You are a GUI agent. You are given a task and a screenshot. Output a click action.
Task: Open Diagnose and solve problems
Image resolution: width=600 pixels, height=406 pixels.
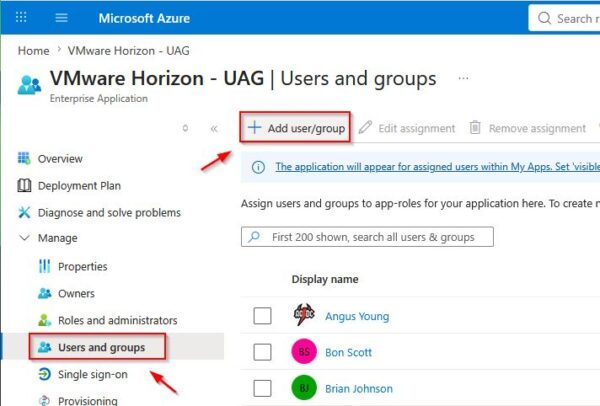[x=99, y=212]
